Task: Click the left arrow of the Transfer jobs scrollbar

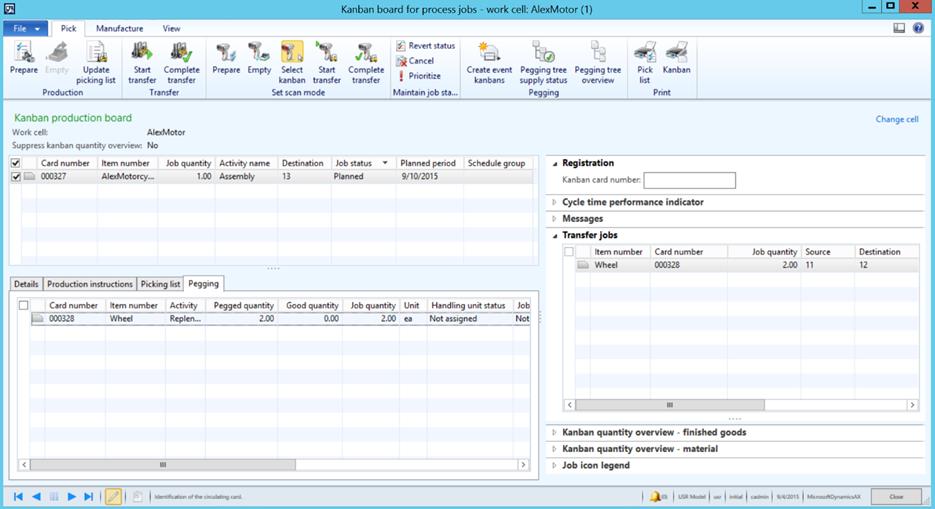Action: (569, 405)
